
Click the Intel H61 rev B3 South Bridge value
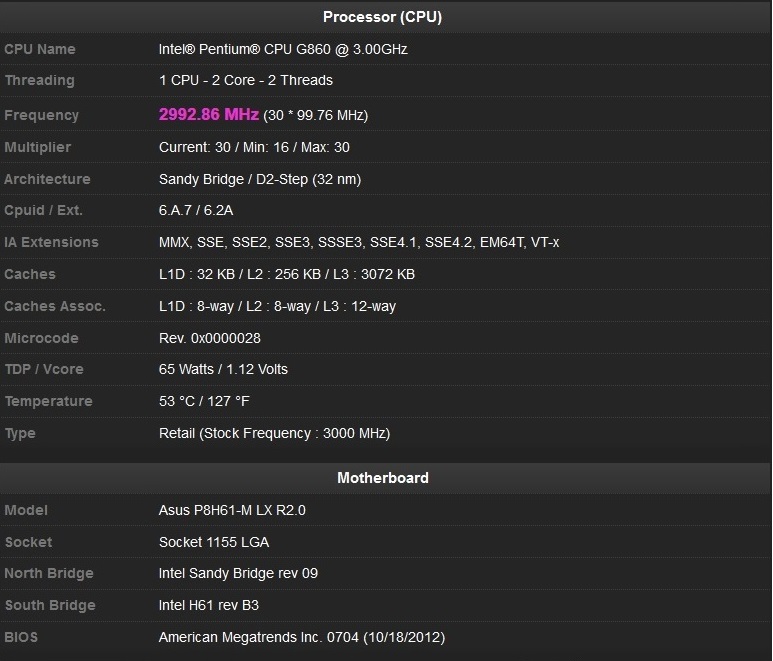(x=209, y=605)
